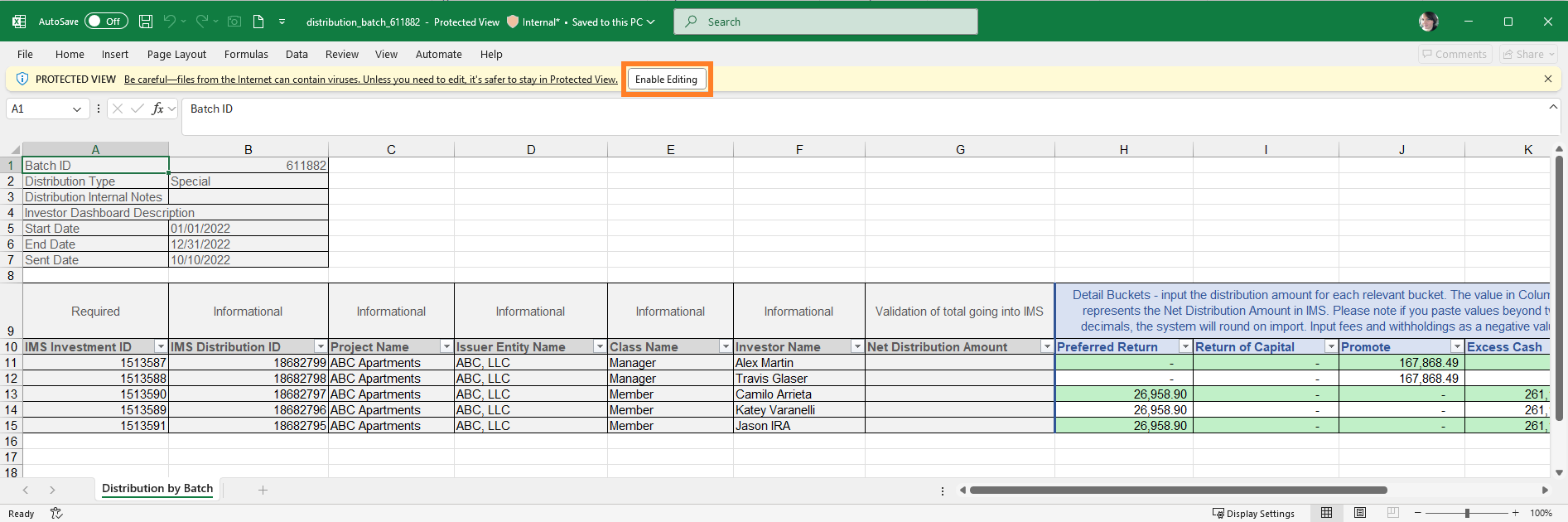Click the vertical scrollbar down arrow
The width and height of the screenshot is (1568, 522).
pos(1559,473)
